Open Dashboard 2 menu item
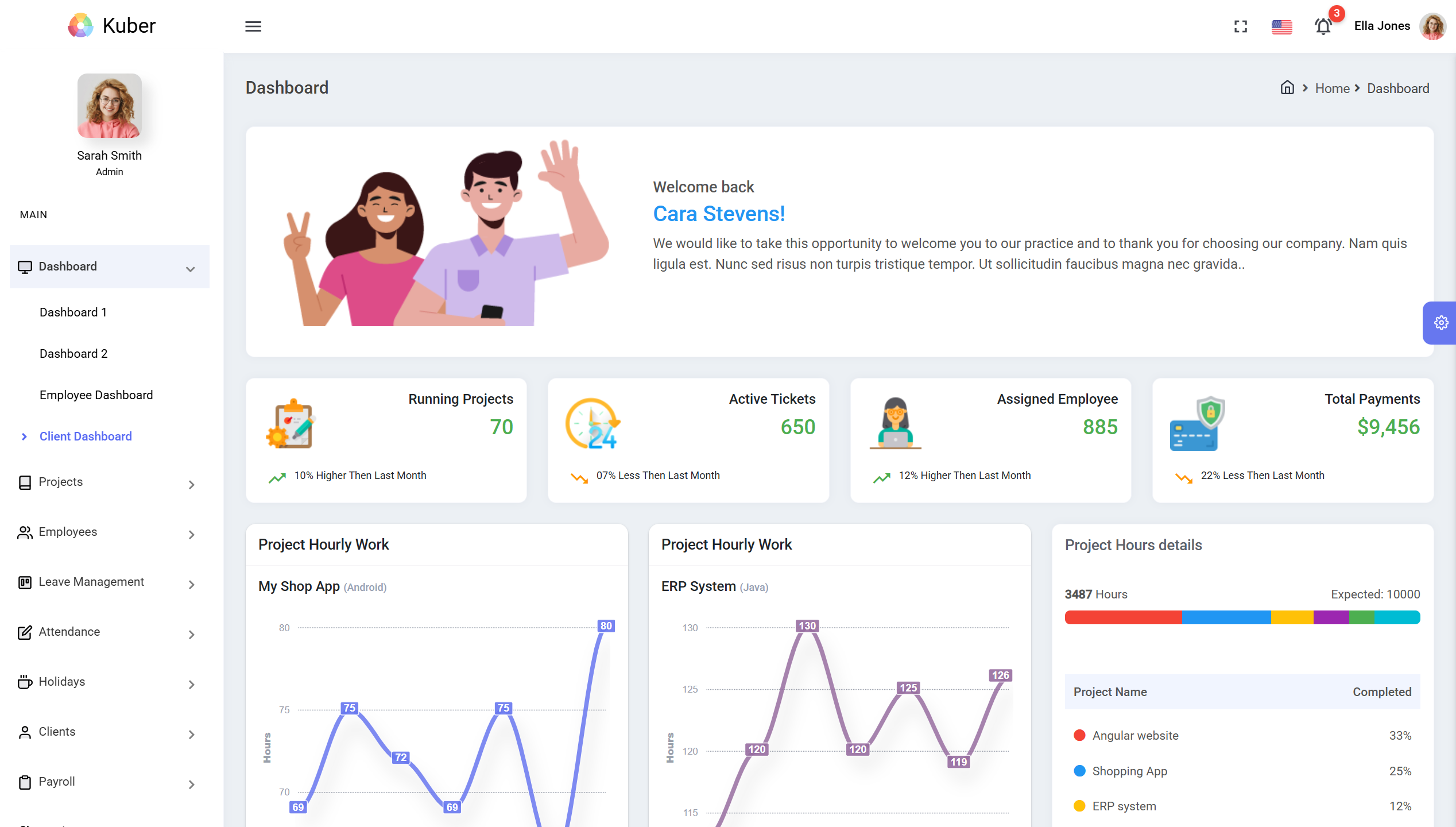 [73, 354]
